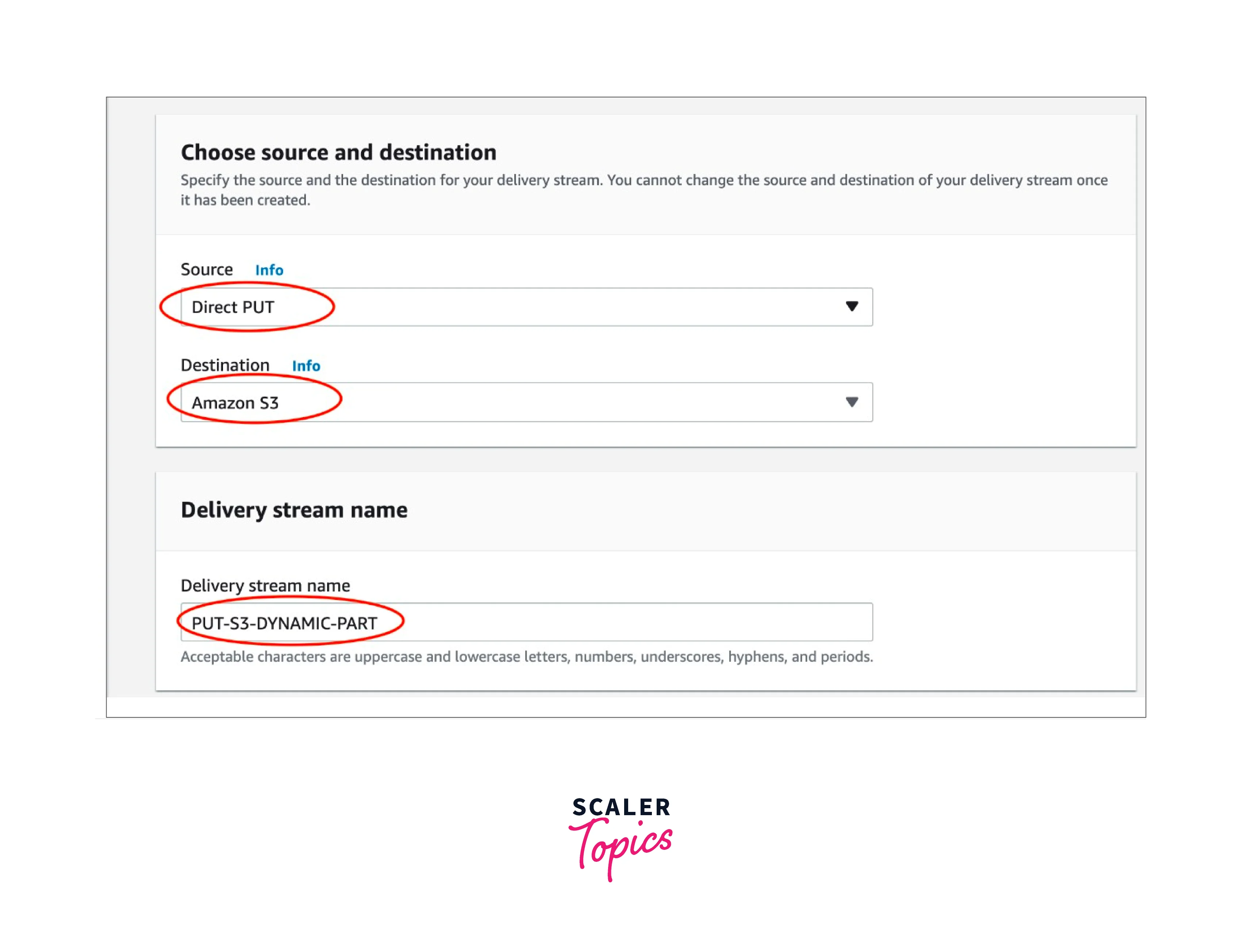
Task: Click the Delivery stream name field label
Action: point(265,585)
